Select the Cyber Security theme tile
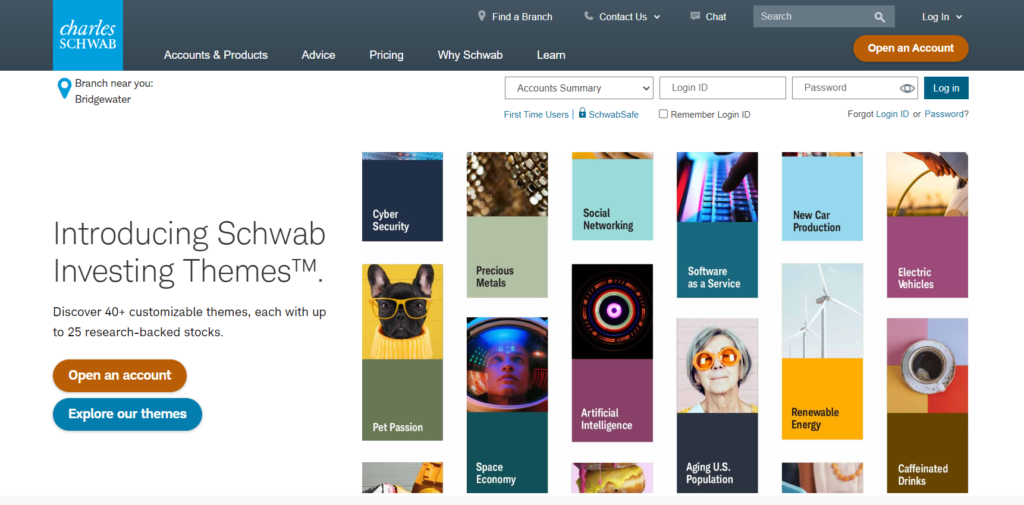This screenshot has height=505, width=1024. 402,197
